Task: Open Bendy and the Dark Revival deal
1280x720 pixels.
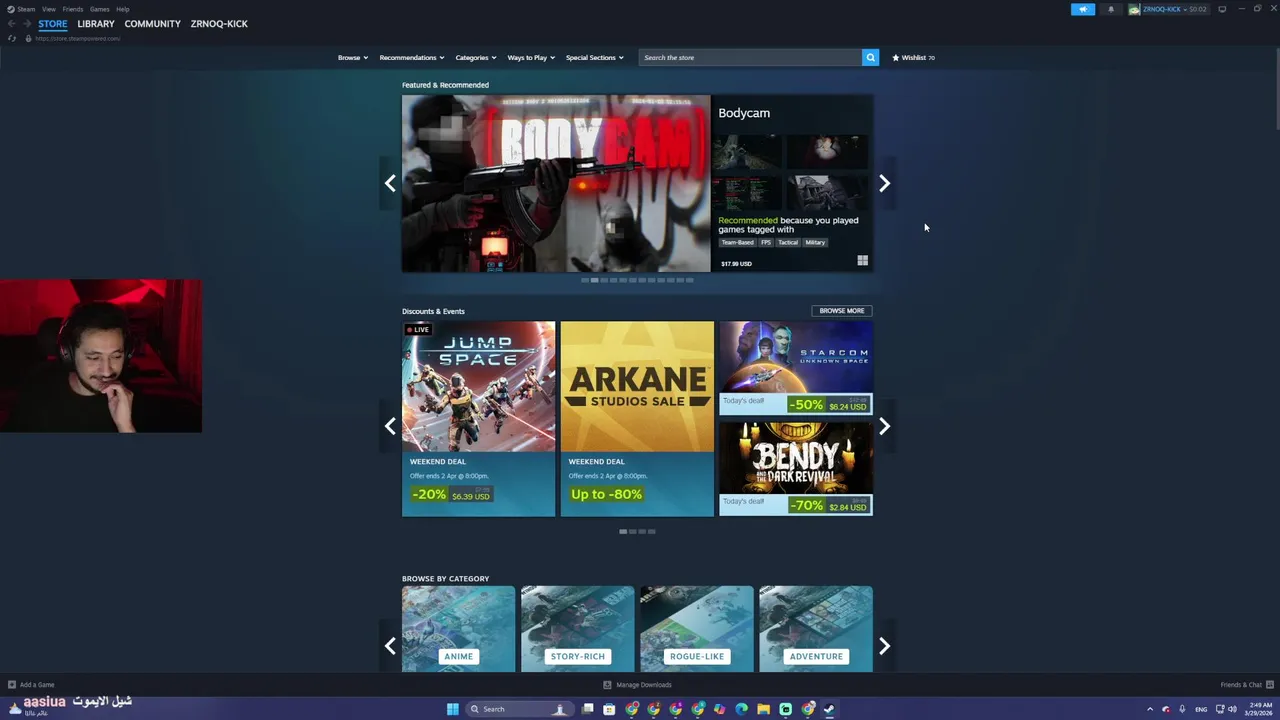Action: [x=796, y=469]
